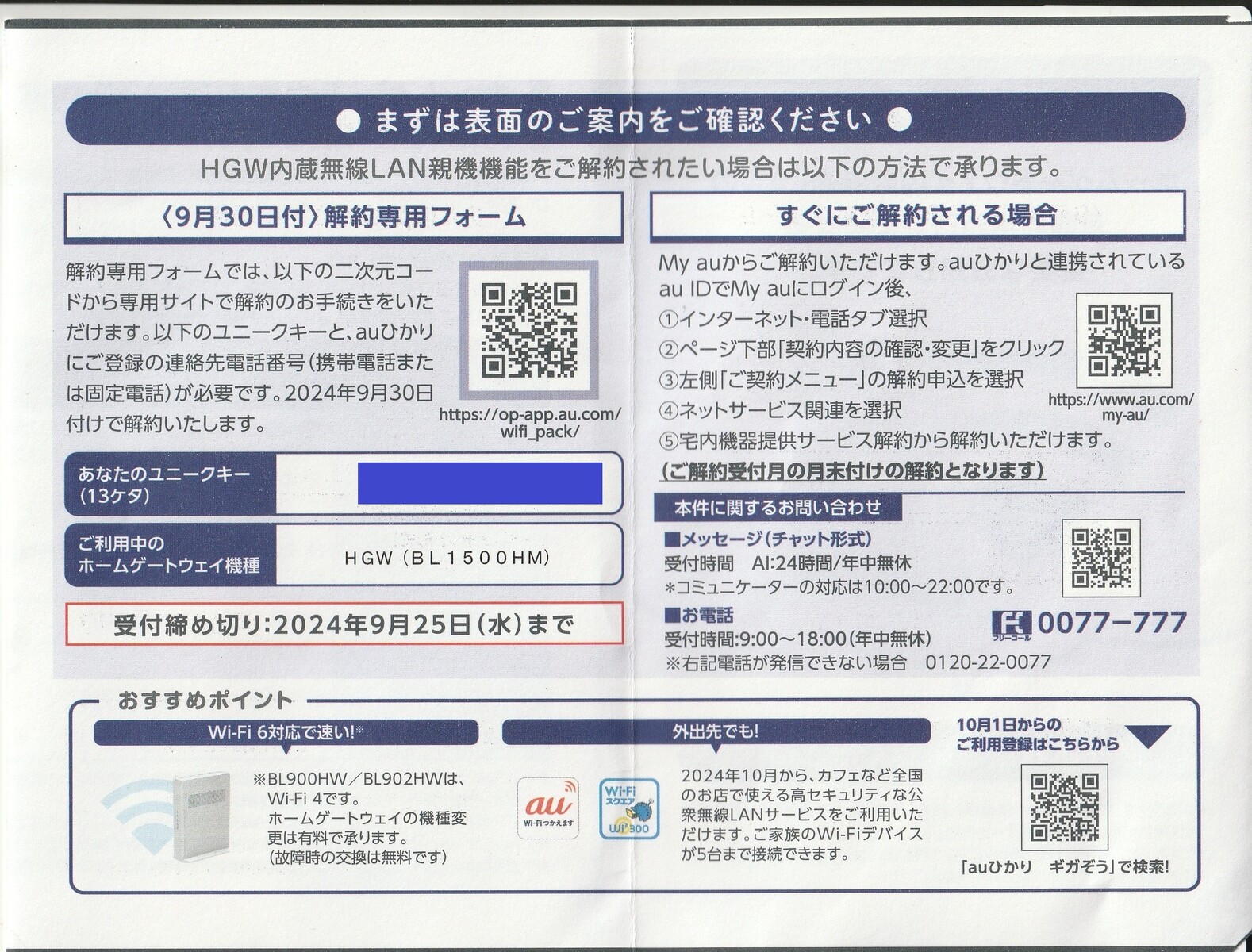Click the おすすめポイント section title

tap(205, 701)
